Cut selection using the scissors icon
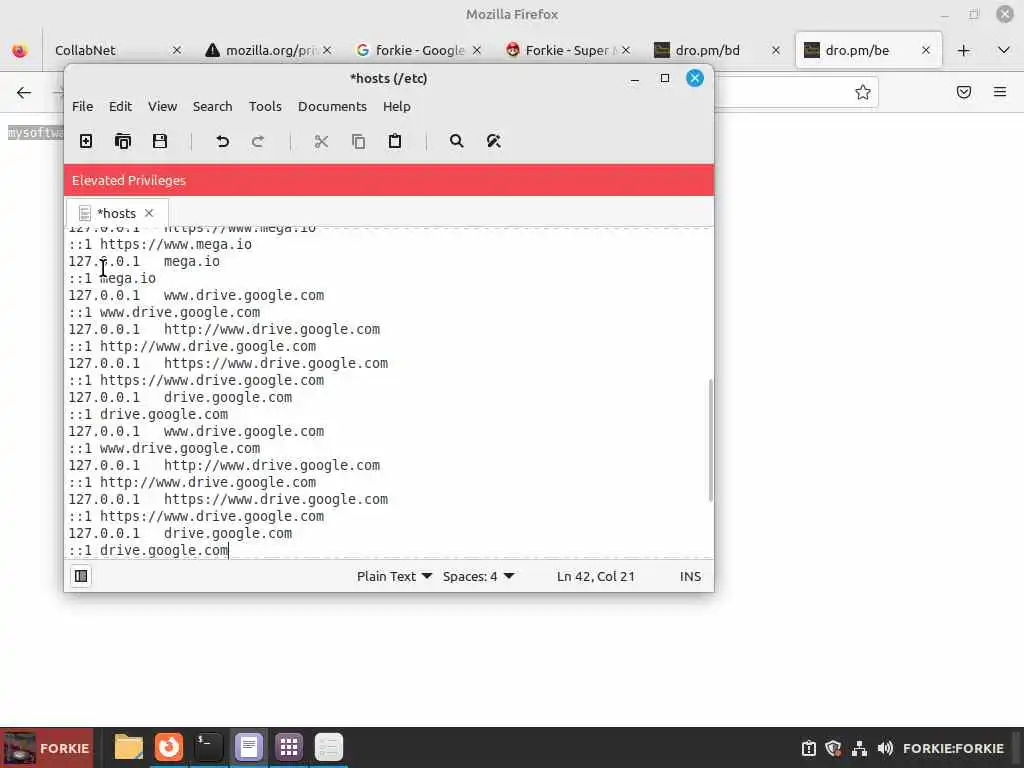The image size is (1024, 768). (321, 141)
